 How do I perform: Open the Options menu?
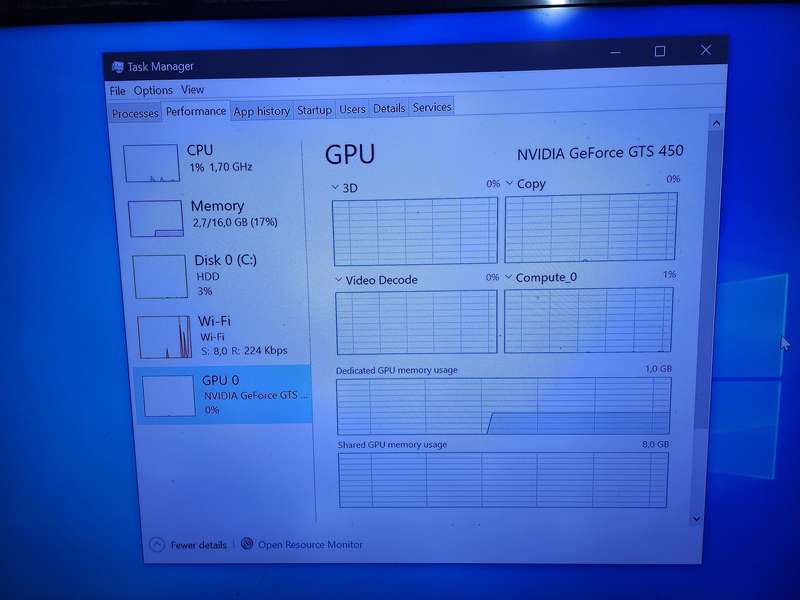pos(153,90)
